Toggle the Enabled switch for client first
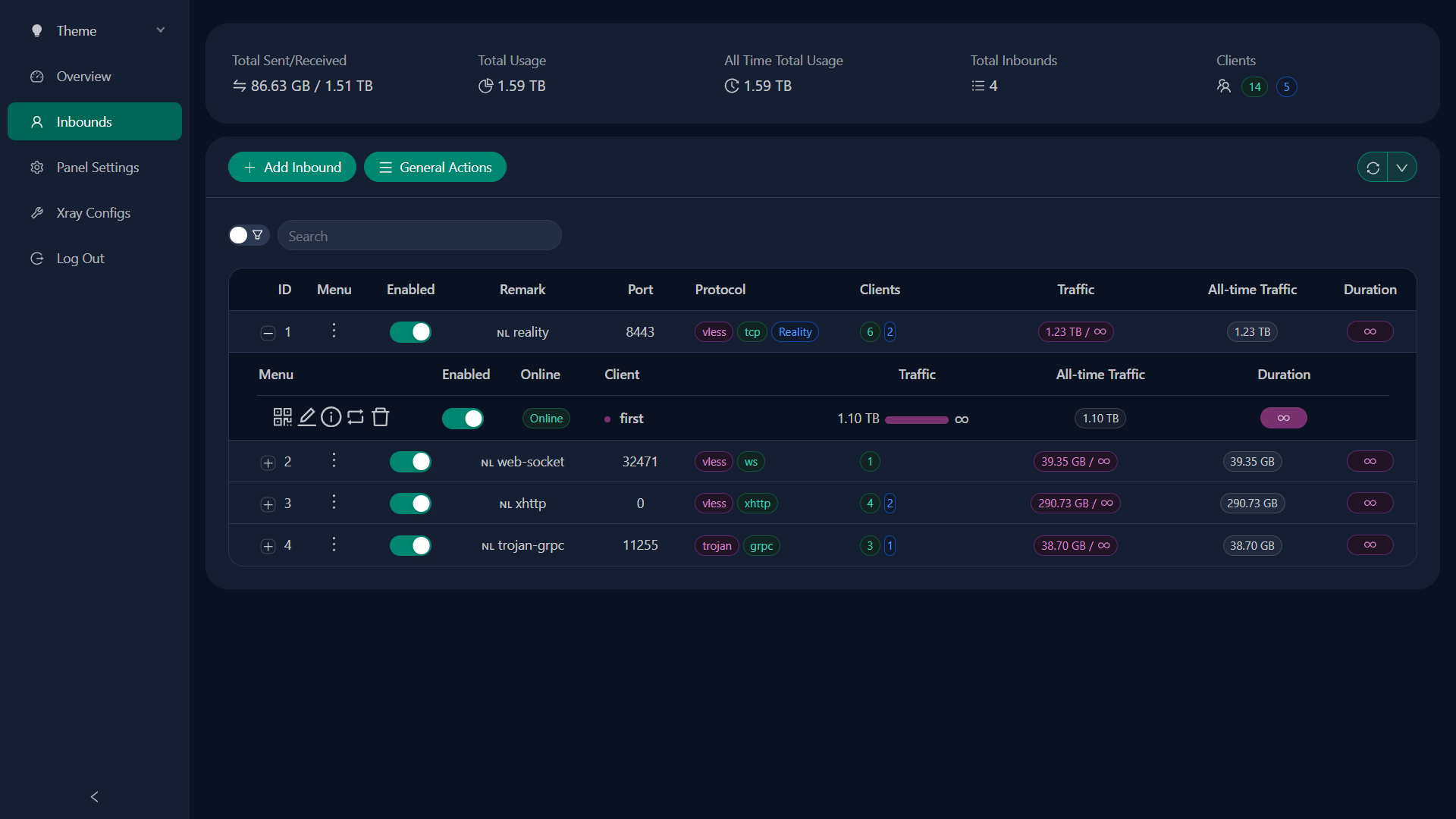The width and height of the screenshot is (1456, 819). coord(463,418)
